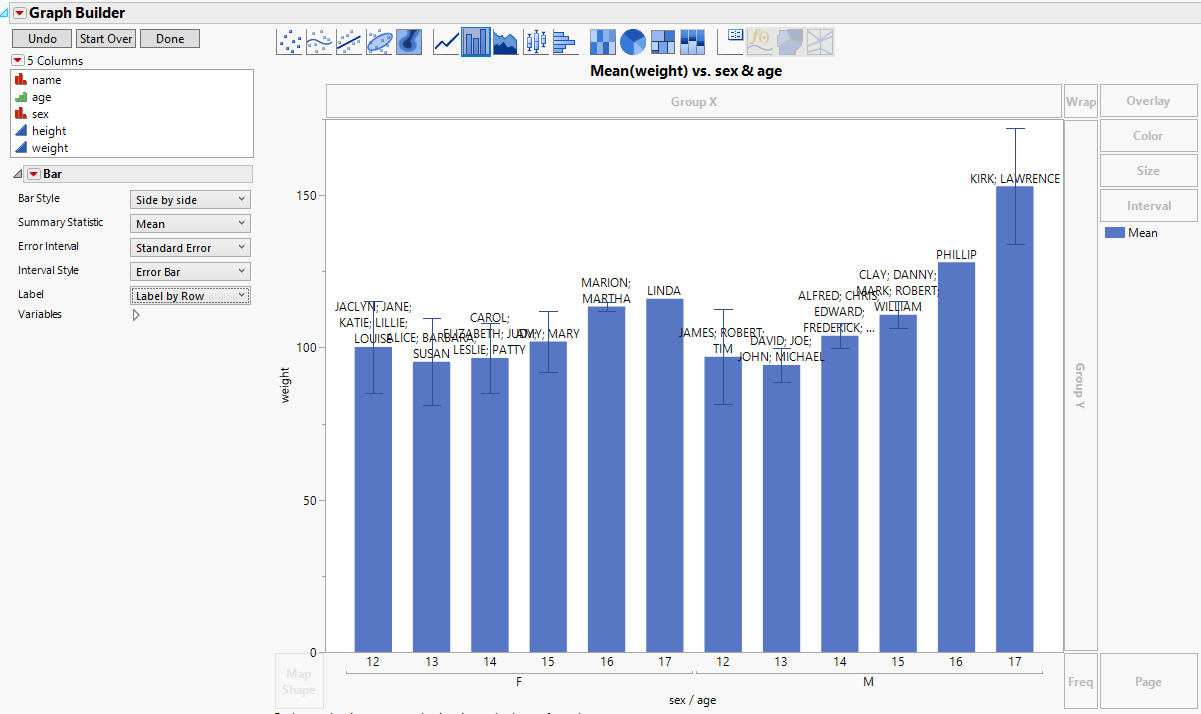Select the Ellipse chart icon
1201x714 pixels.
(x=379, y=42)
